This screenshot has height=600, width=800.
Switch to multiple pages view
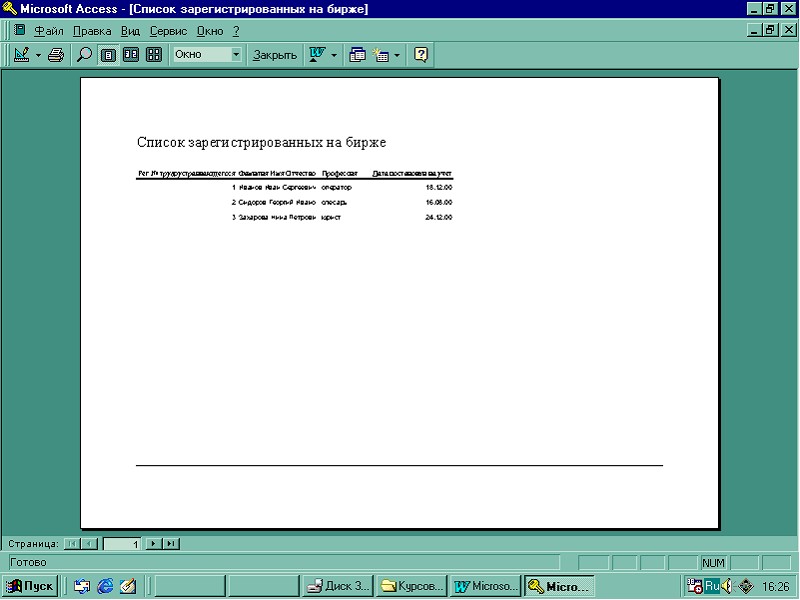153,55
